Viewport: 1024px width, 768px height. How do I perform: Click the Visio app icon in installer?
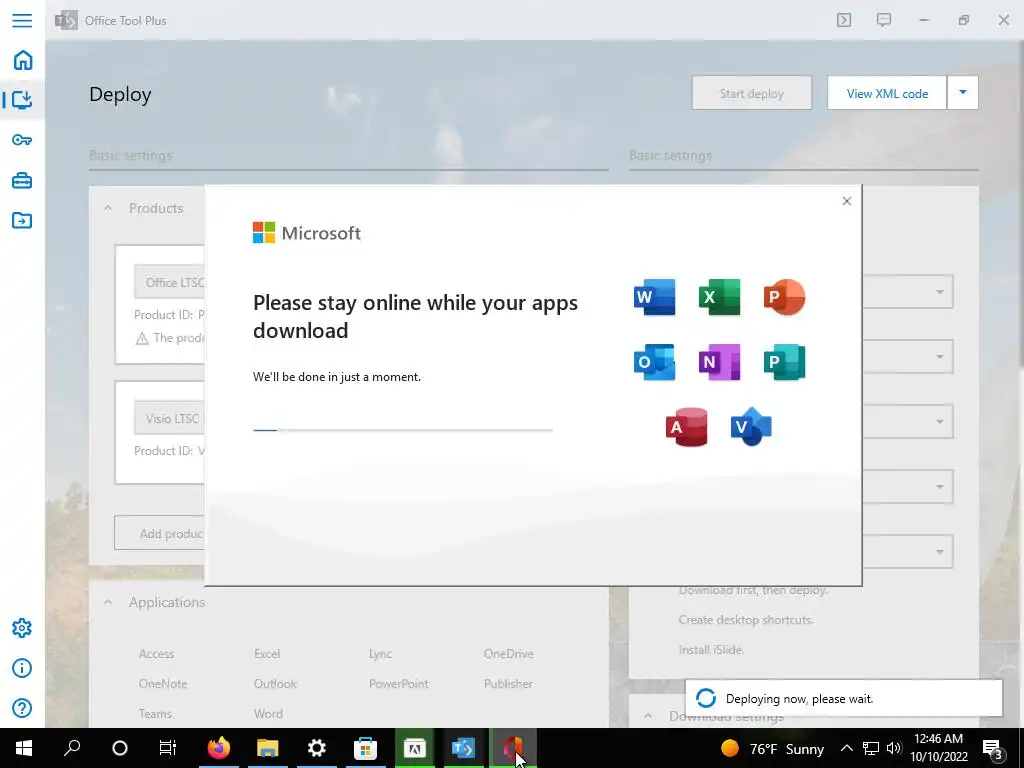pyautogui.click(x=751, y=426)
